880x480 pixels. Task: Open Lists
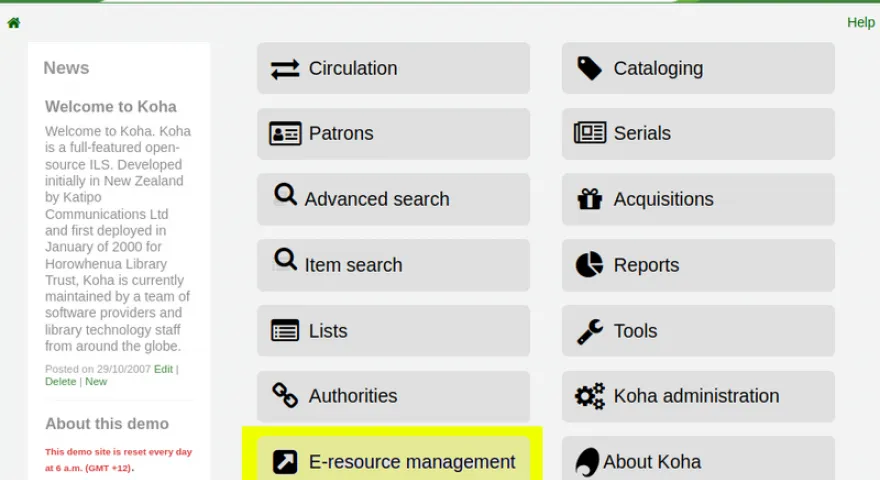(393, 331)
